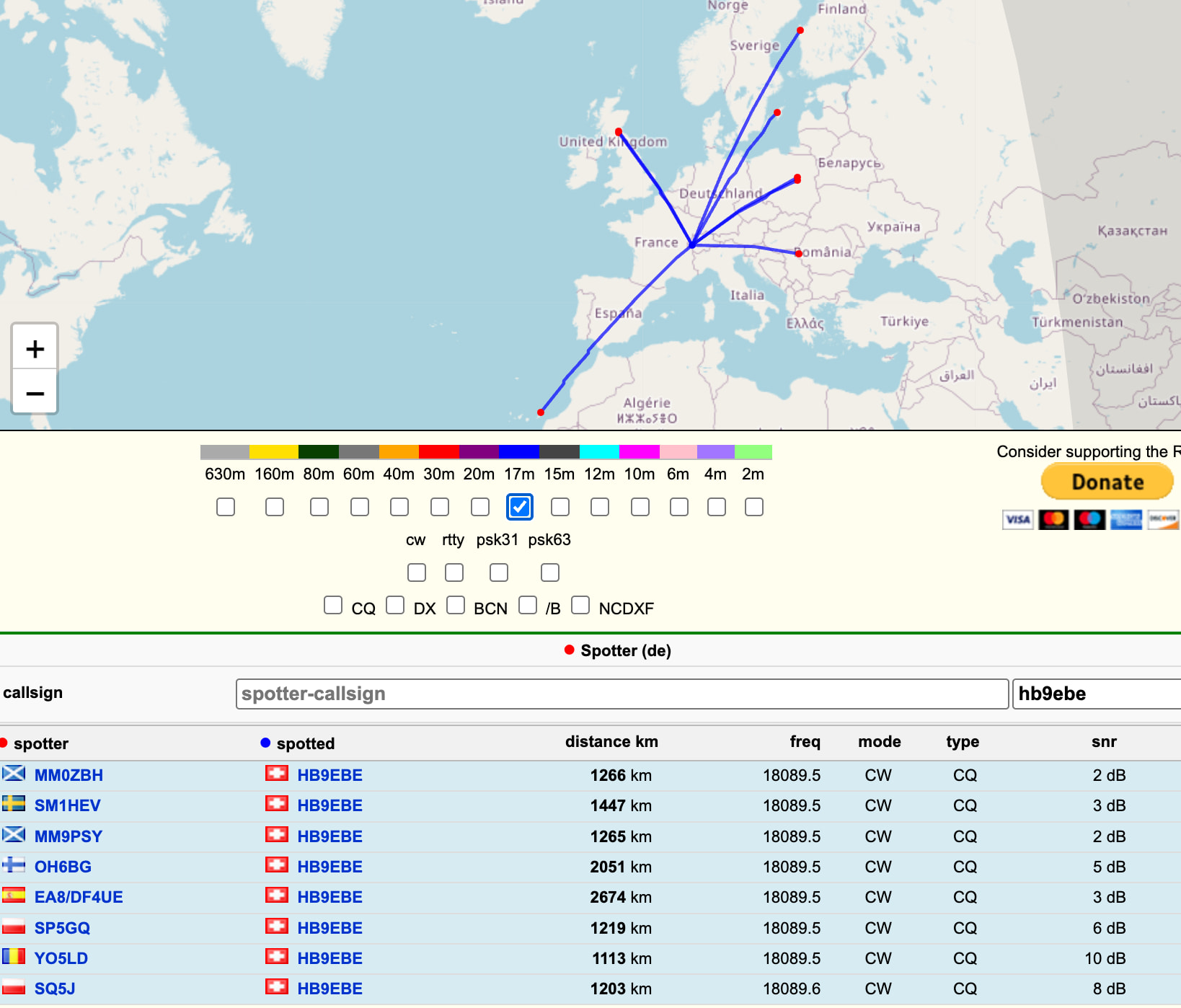This screenshot has height=1008, width=1181.
Task: Enable the 20m band checkbox
Action: (x=479, y=507)
